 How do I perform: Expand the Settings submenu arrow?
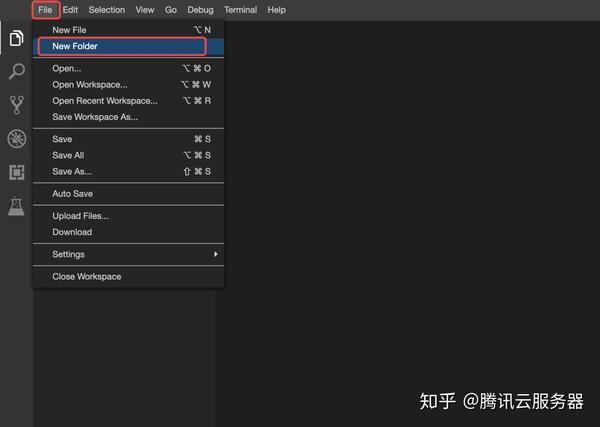tap(216, 254)
